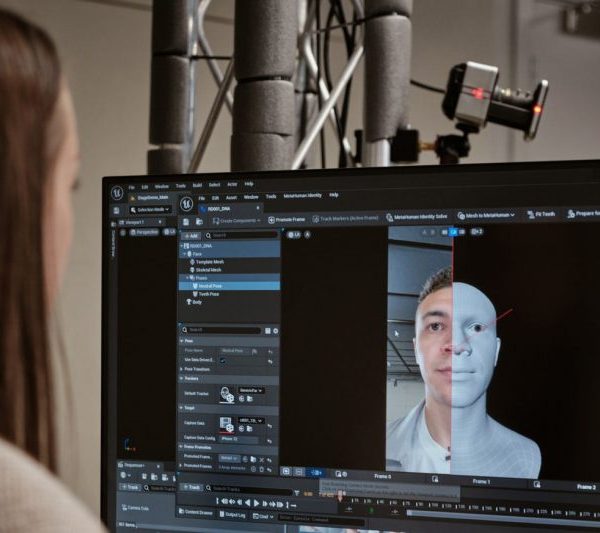The image size is (600, 533).
Task: Click the camera speed icon in the identity viewport
Action: [x=477, y=232]
